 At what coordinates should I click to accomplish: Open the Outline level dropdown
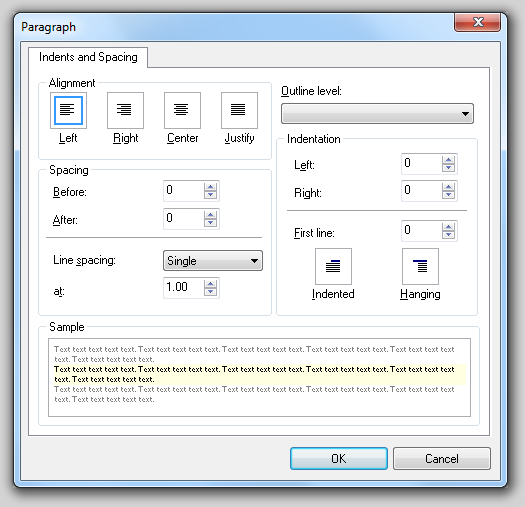point(377,114)
